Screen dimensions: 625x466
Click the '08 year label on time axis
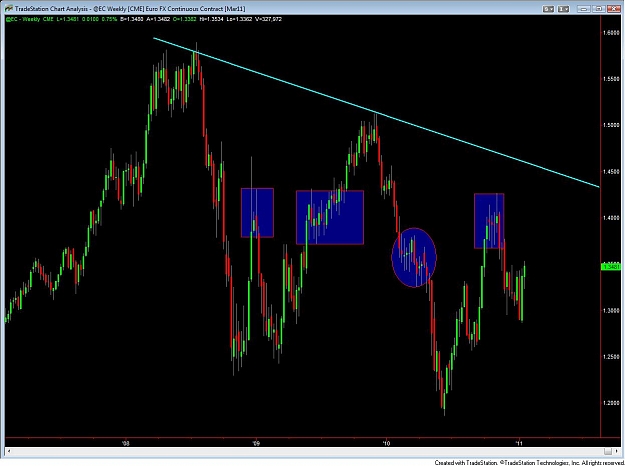point(126,442)
